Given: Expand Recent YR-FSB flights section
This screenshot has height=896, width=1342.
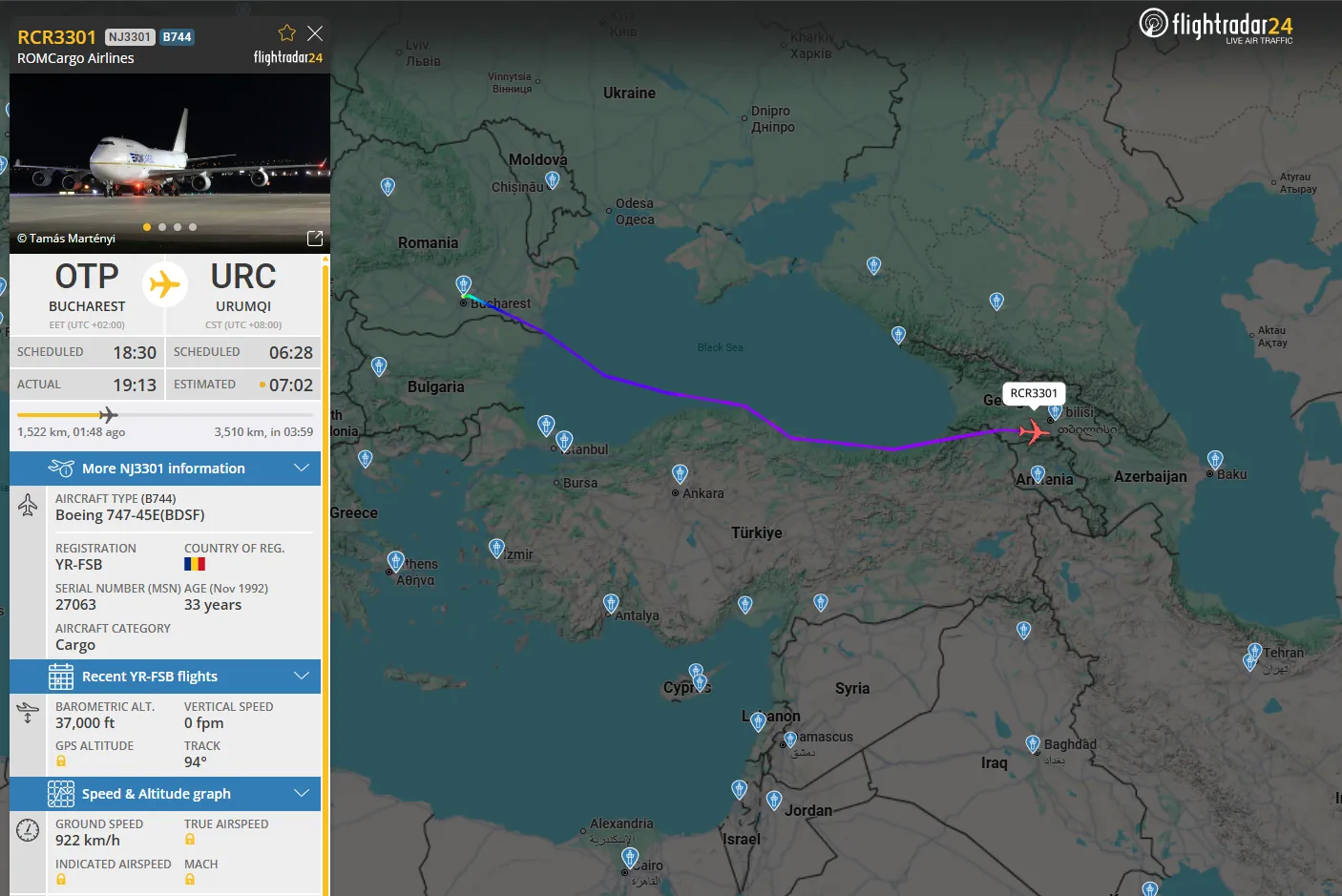Looking at the screenshot, I should (x=165, y=677).
